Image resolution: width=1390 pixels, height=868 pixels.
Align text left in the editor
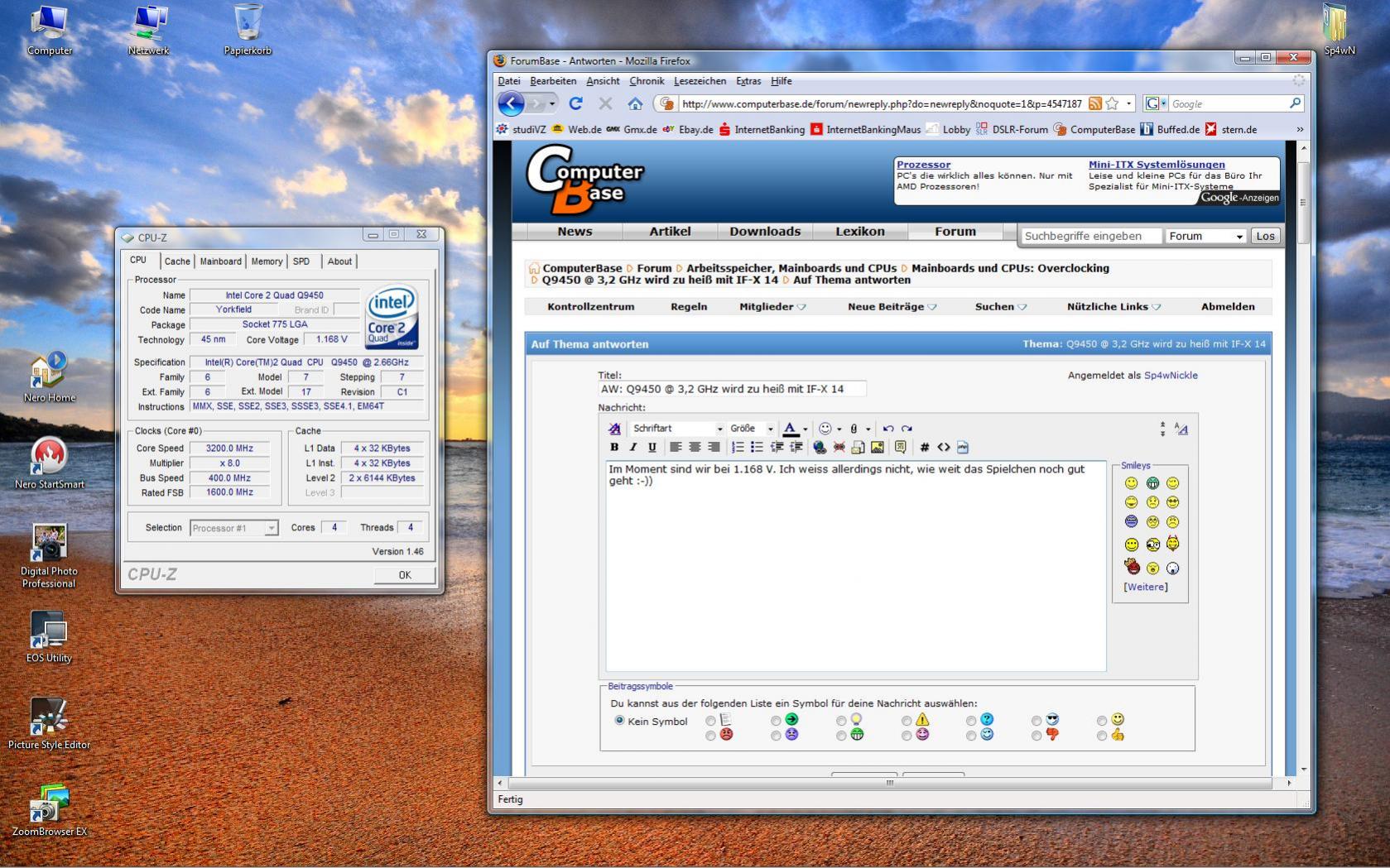pyautogui.click(x=676, y=448)
